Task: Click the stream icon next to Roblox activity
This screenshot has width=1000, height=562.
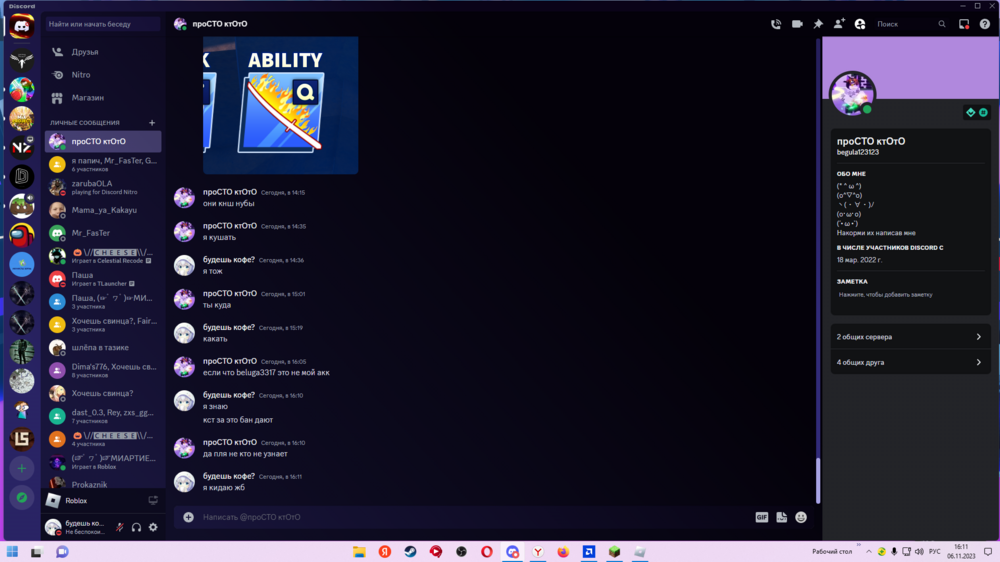Action: pyautogui.click(x=153, y=501)
